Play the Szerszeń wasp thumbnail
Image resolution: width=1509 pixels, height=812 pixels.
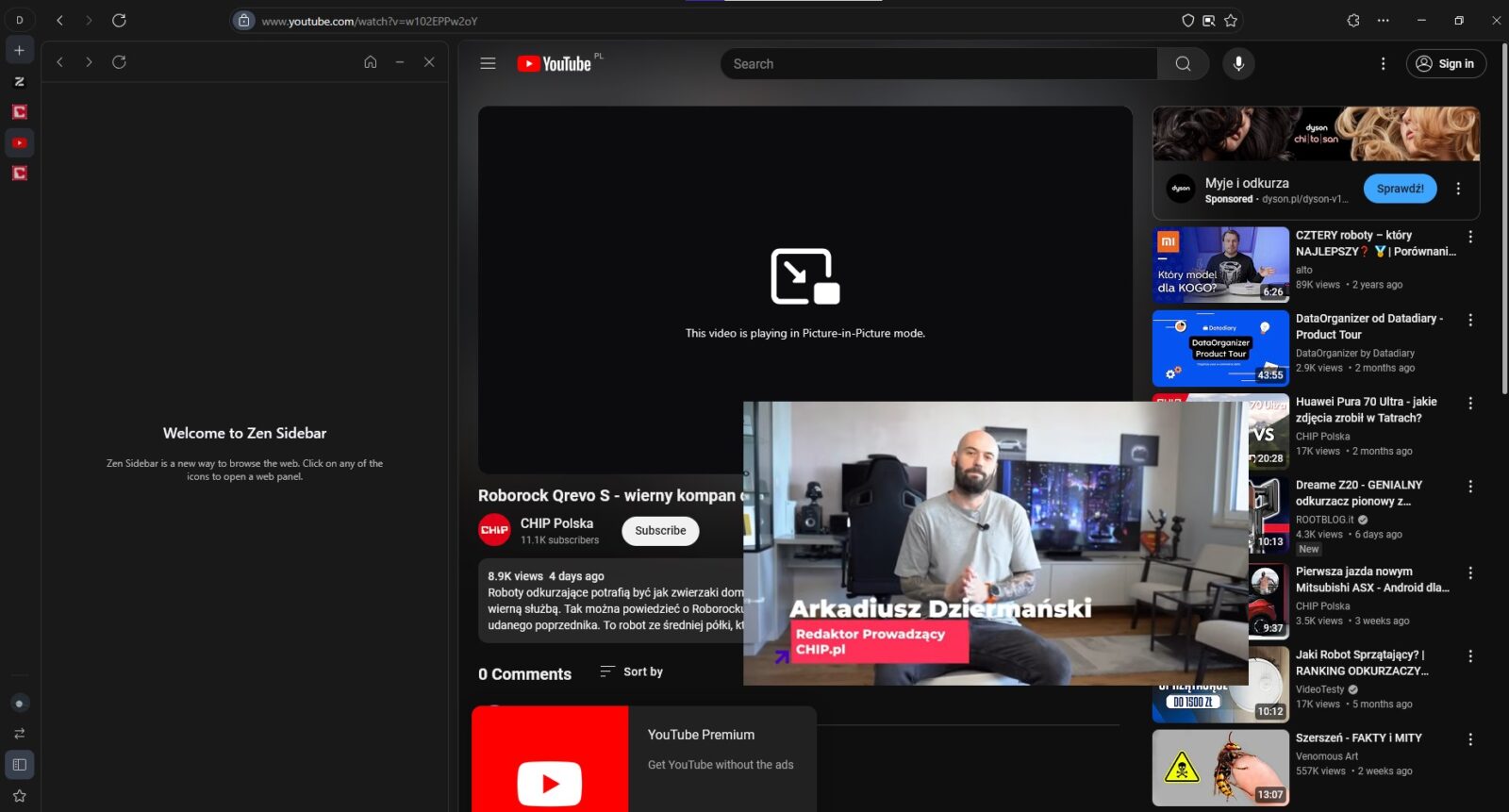[x=1220, y=768]
